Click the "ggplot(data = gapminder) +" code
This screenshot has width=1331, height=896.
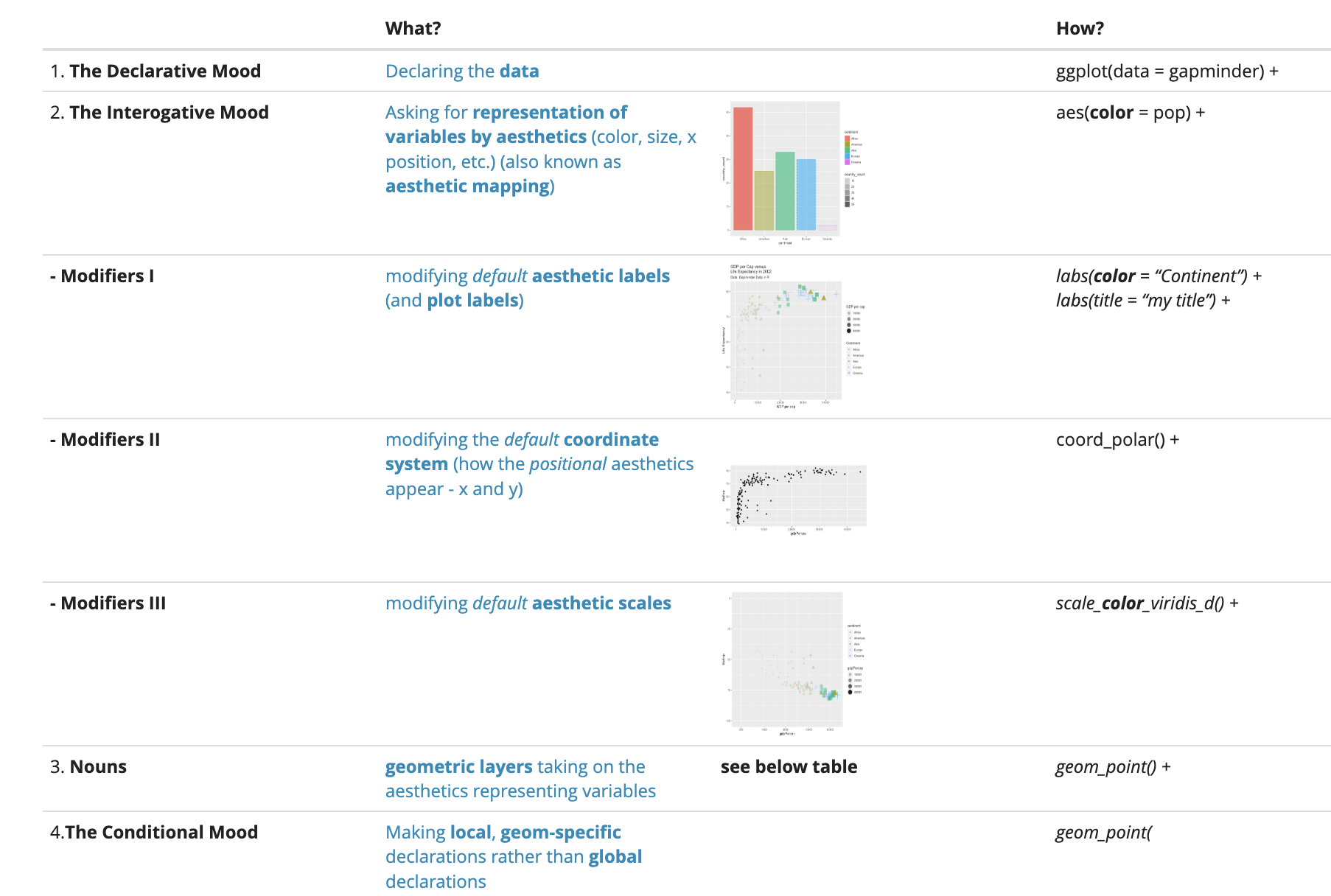[1167, 71]
